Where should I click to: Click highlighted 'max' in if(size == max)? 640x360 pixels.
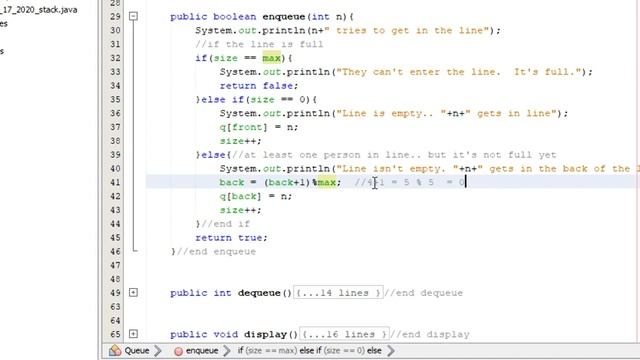coord(271,58)
